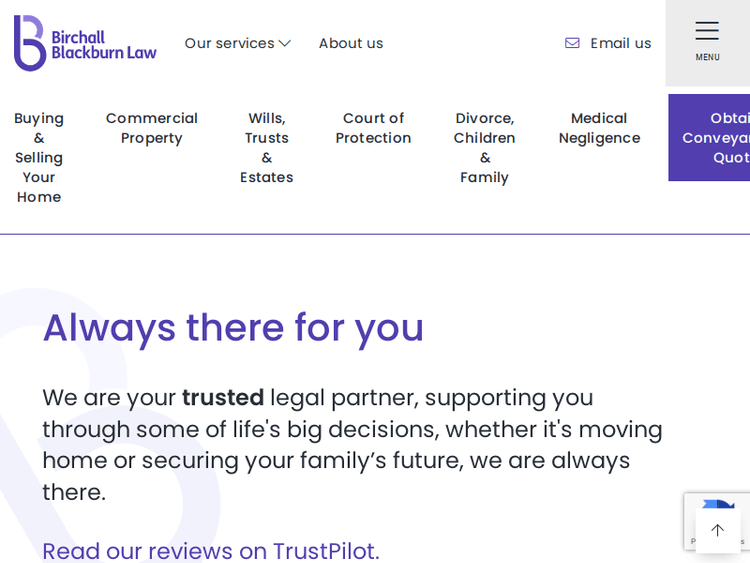Click the scroll-to-top arrow button
This screenshot has height=563, width=750.
pos(717,530)
